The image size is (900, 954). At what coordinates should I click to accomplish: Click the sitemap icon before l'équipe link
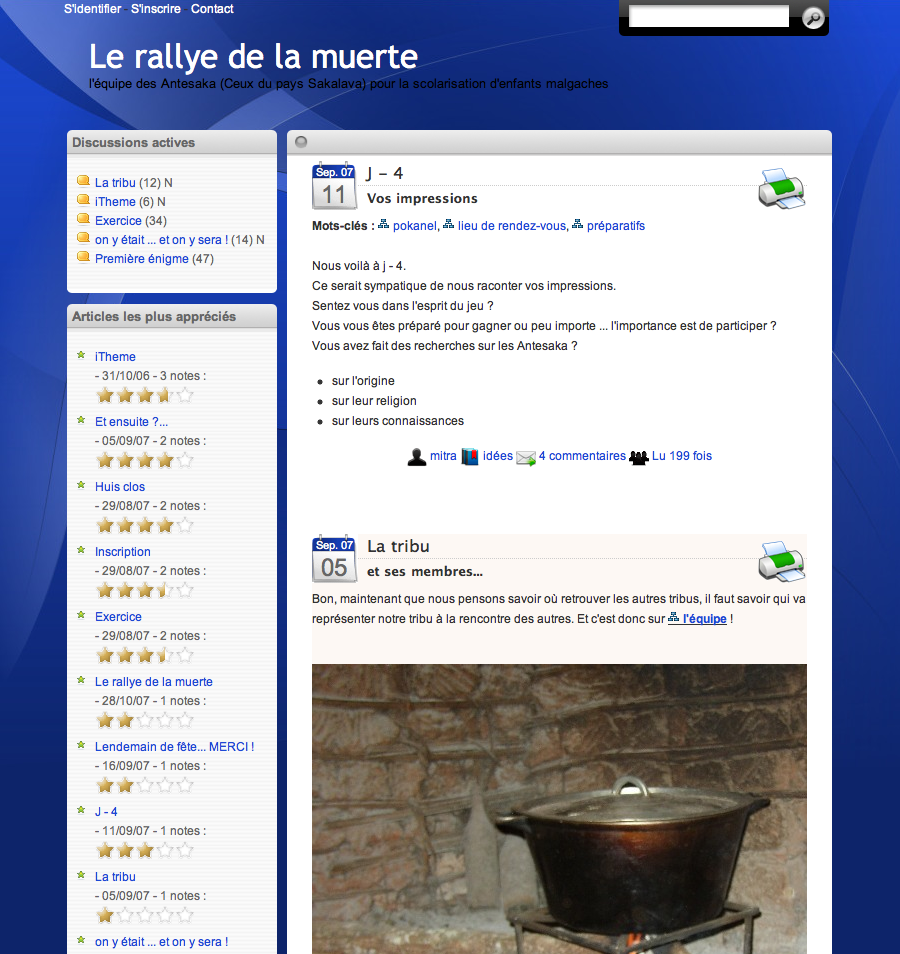tap(674, 618)
